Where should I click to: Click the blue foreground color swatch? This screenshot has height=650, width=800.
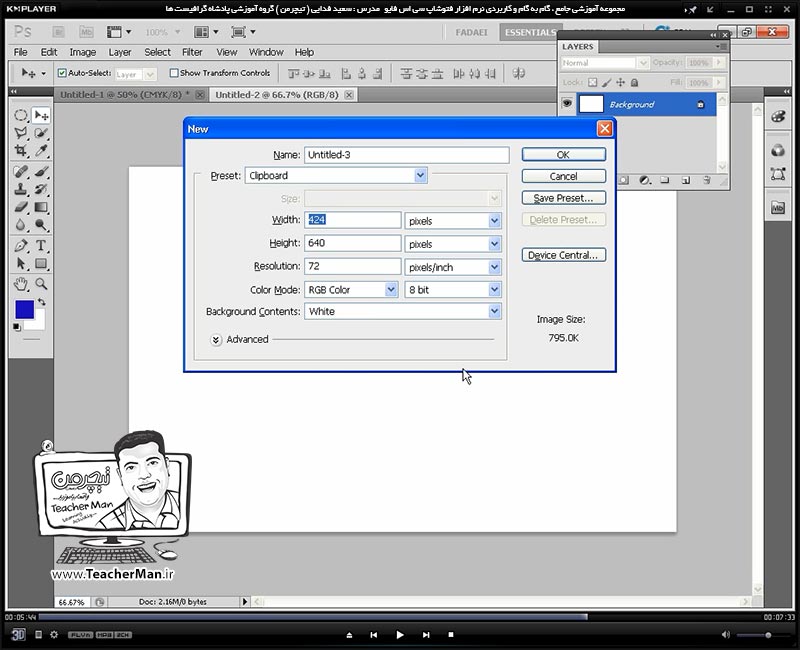(24, 309)
